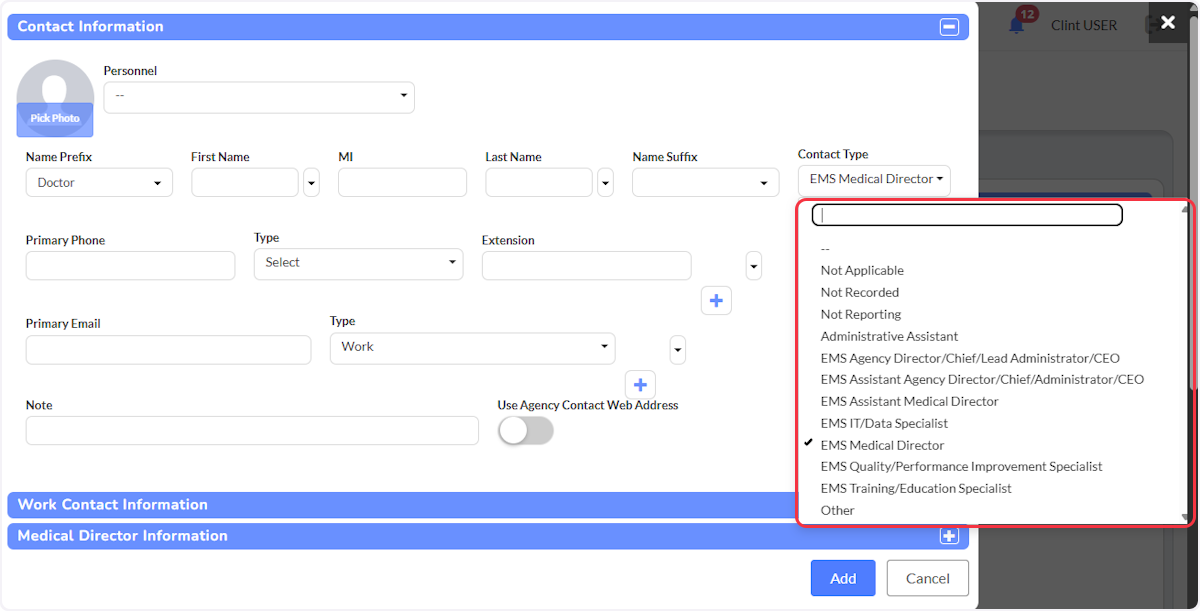Click the Add button

pyautogui.click(x=843, y=578)
